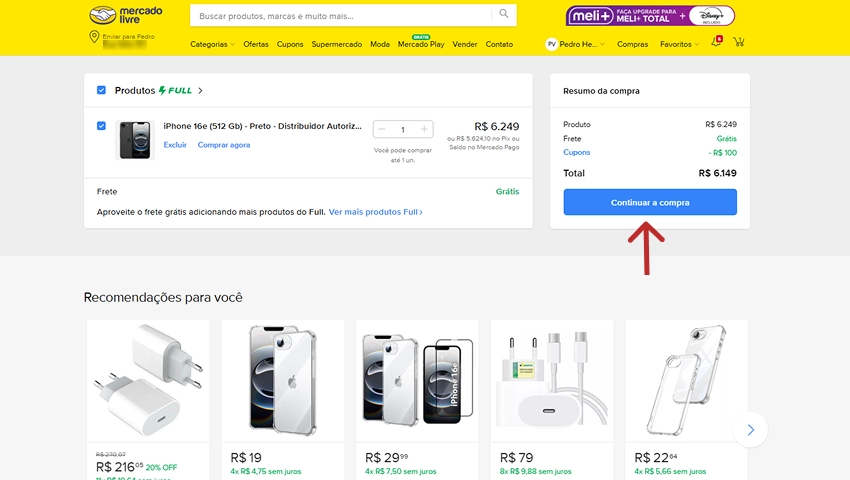
Task: Click the Continuar a compra button
Action: tap(650, 202)
